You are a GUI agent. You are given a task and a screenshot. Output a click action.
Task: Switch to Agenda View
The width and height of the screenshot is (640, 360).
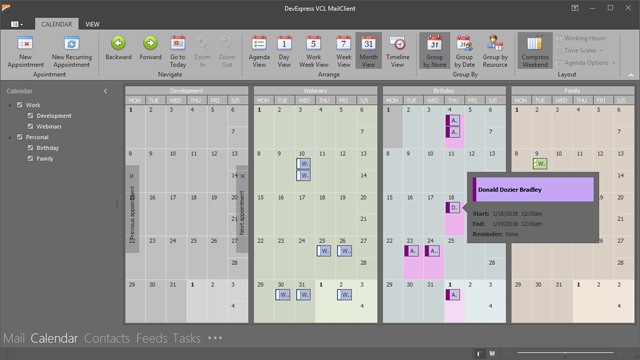[259, 52]
